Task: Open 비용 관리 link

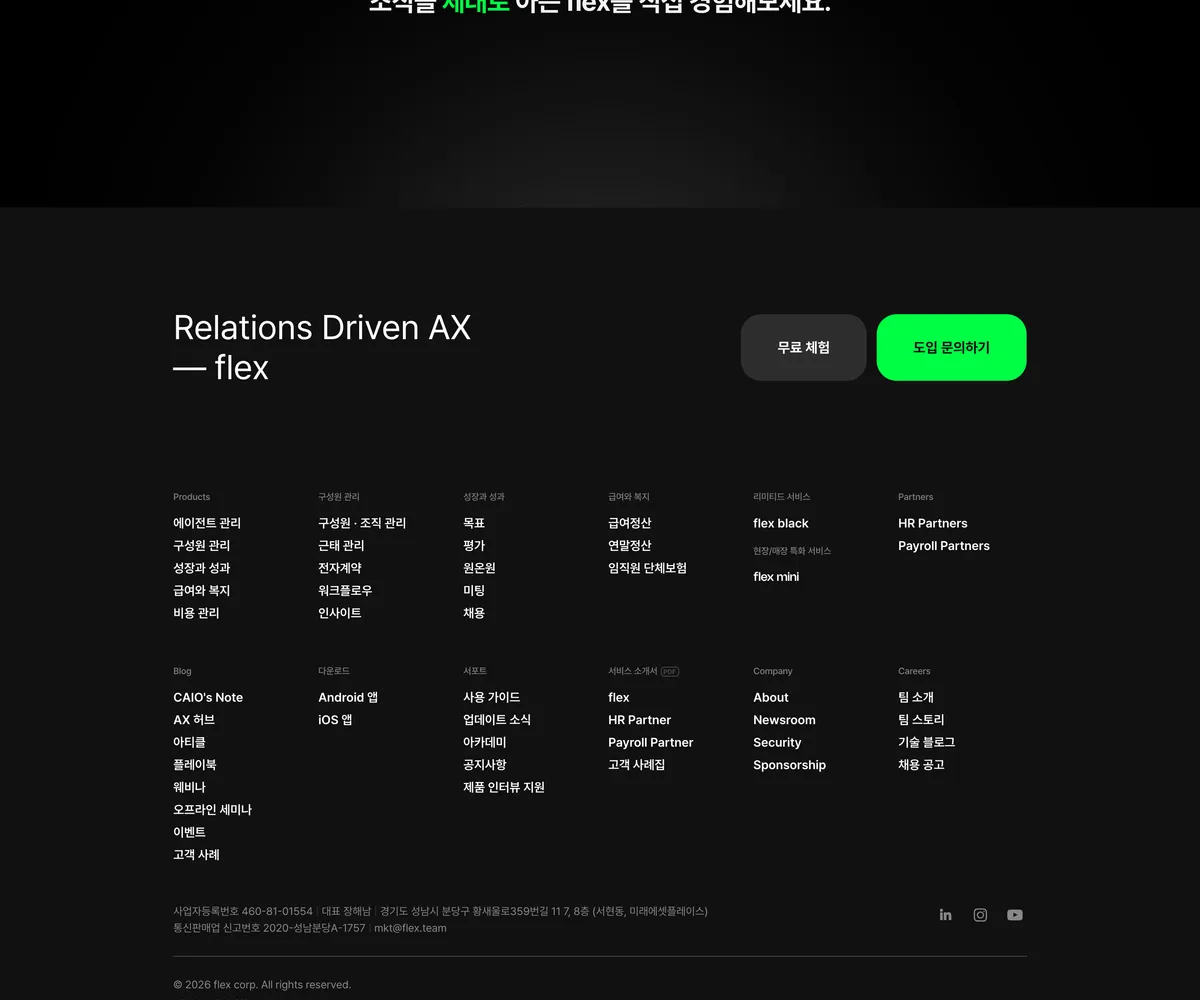Action: 196,613
